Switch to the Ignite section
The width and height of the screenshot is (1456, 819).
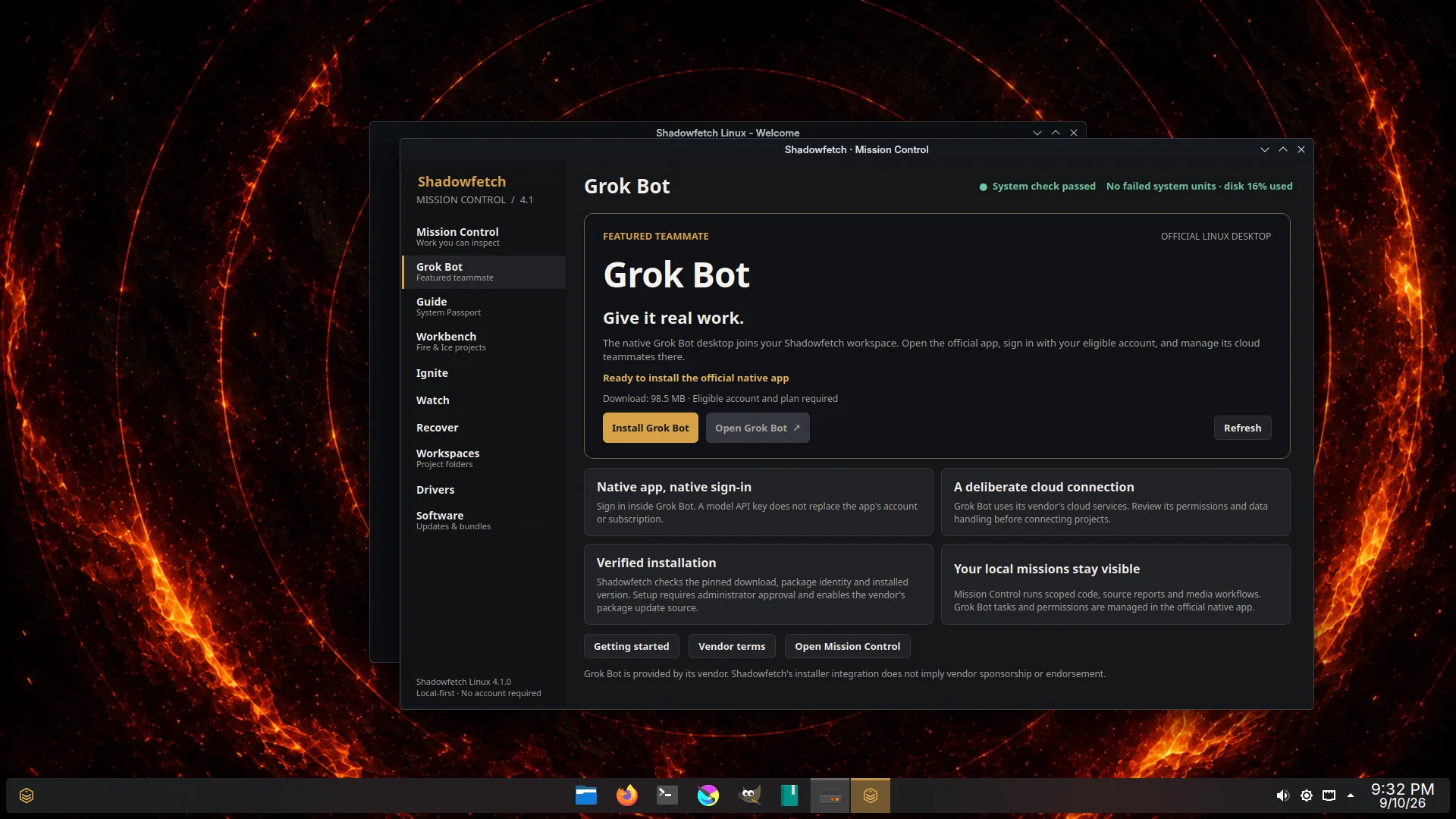484,373
